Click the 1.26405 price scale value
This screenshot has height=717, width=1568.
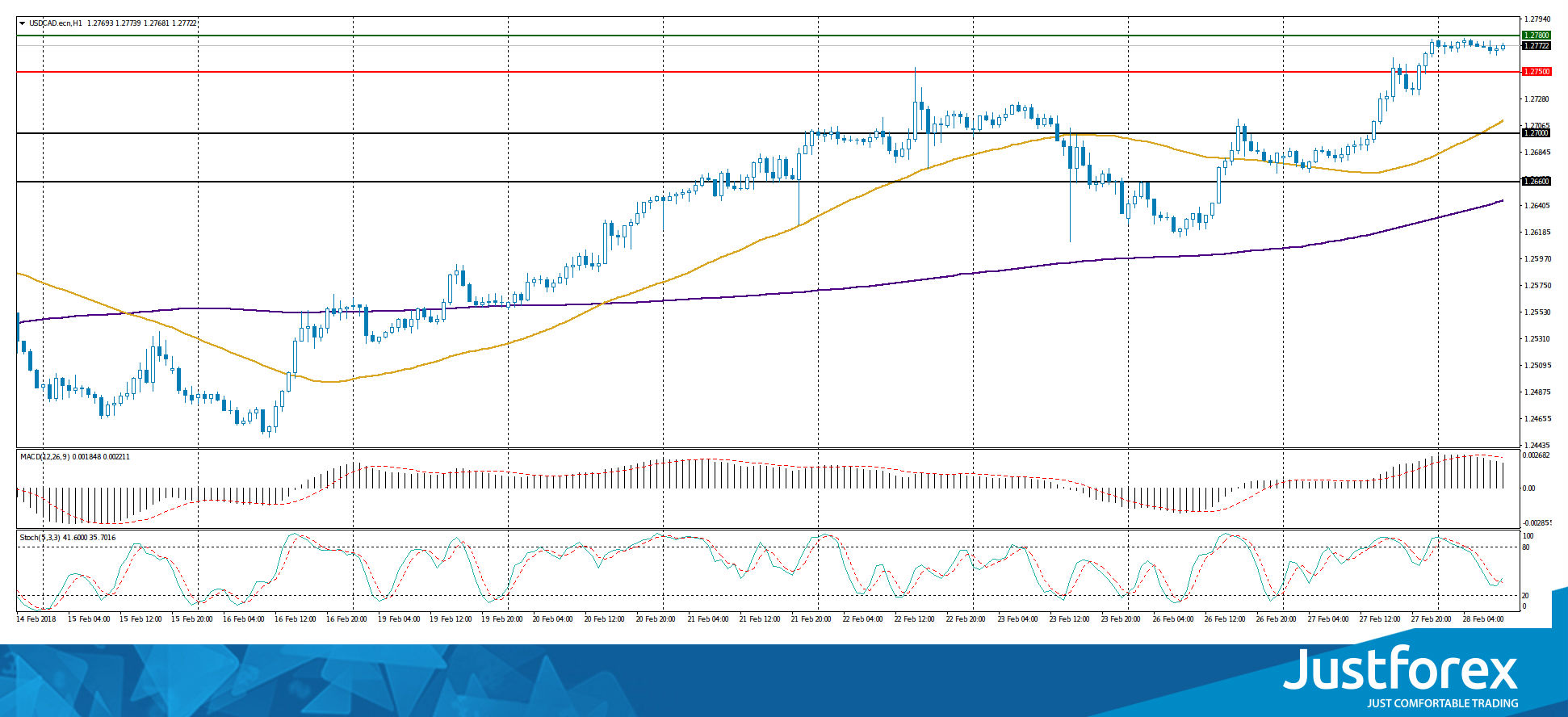point(1537,206)
